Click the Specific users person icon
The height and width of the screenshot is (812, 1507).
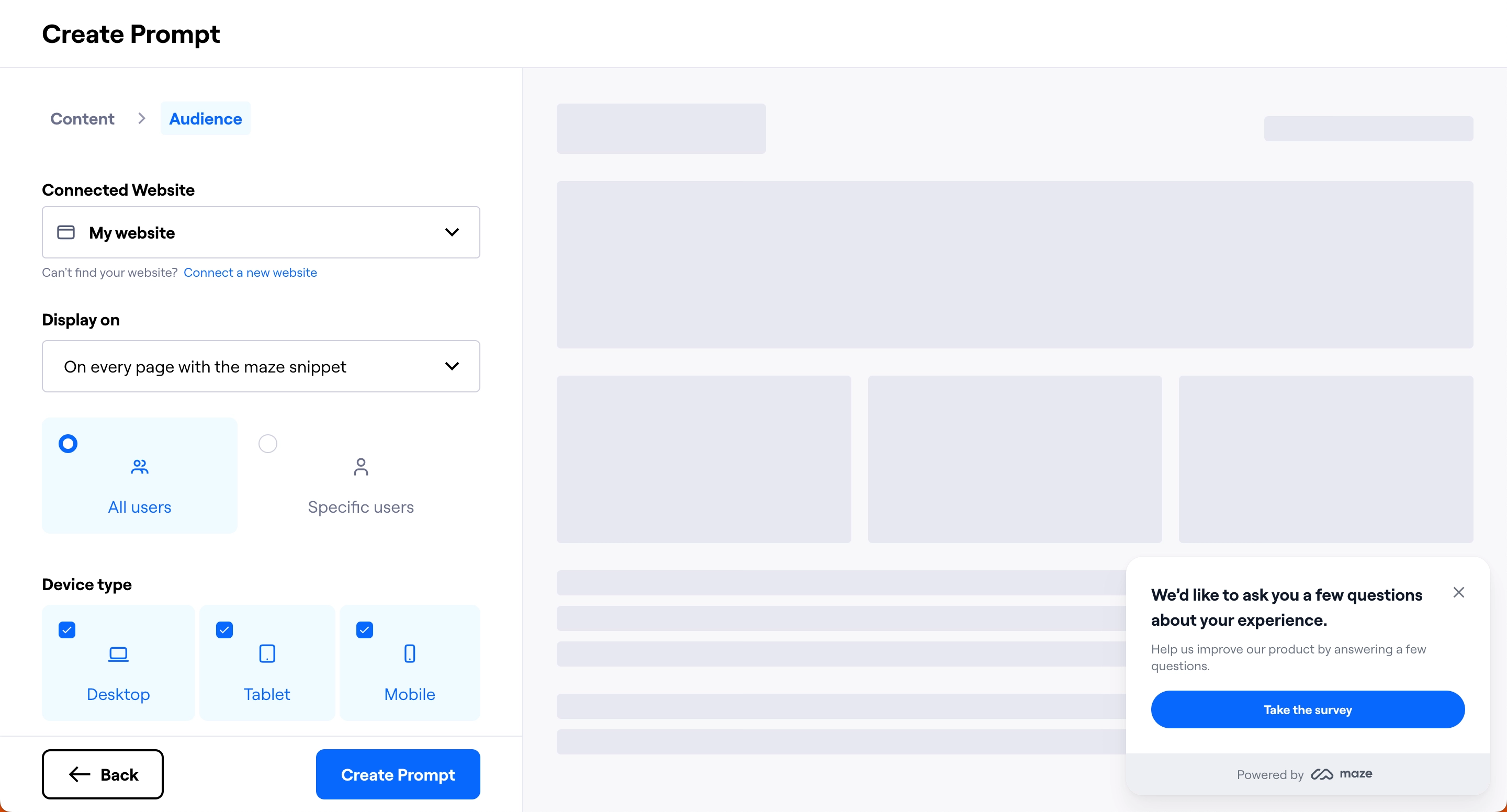[x=361, y=466]
